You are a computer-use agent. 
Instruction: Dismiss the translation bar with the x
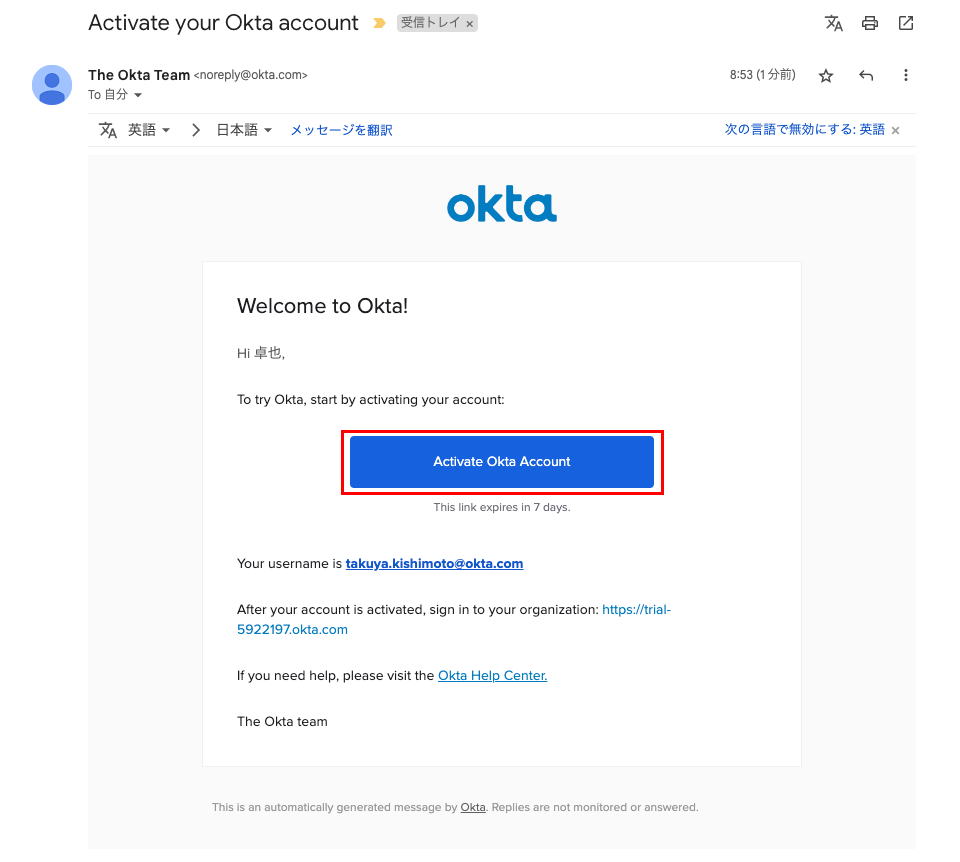tap(896, 131)
